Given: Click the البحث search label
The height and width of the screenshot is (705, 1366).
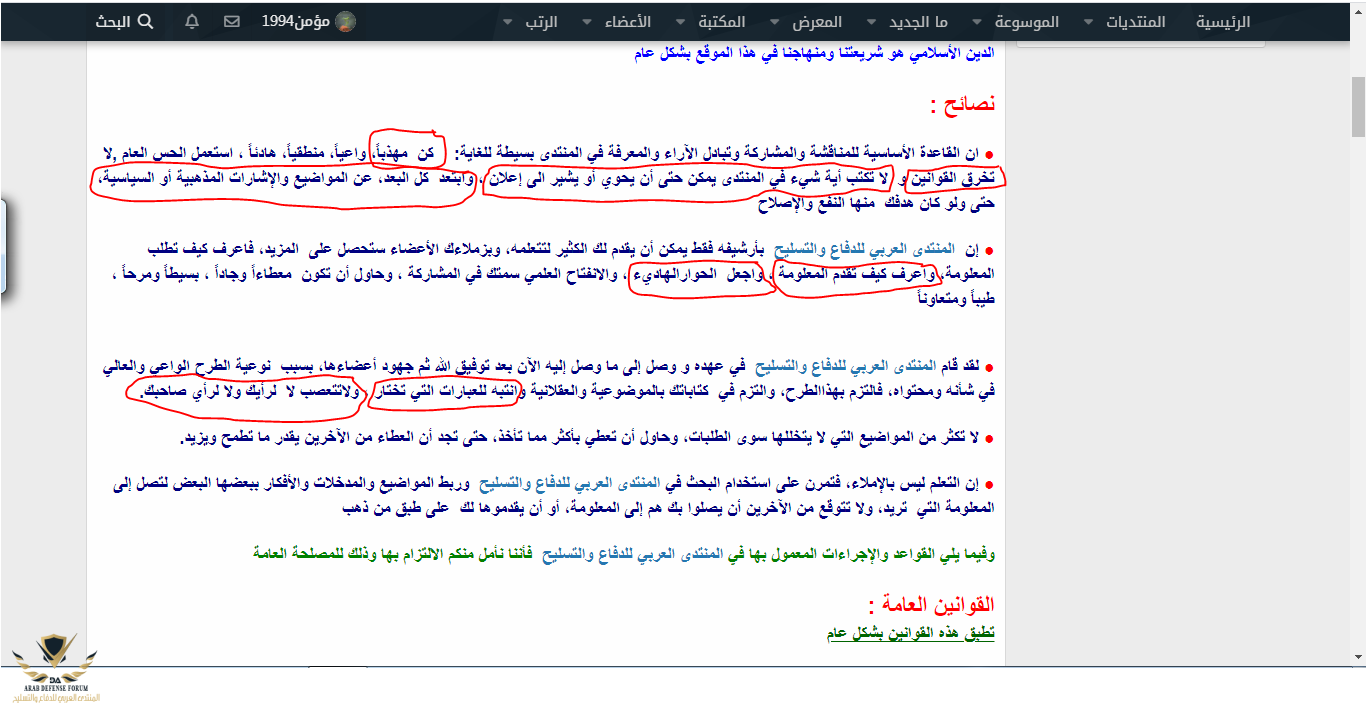Looking at the screenshot, I should pyautogui.click(x=113, y=21).
